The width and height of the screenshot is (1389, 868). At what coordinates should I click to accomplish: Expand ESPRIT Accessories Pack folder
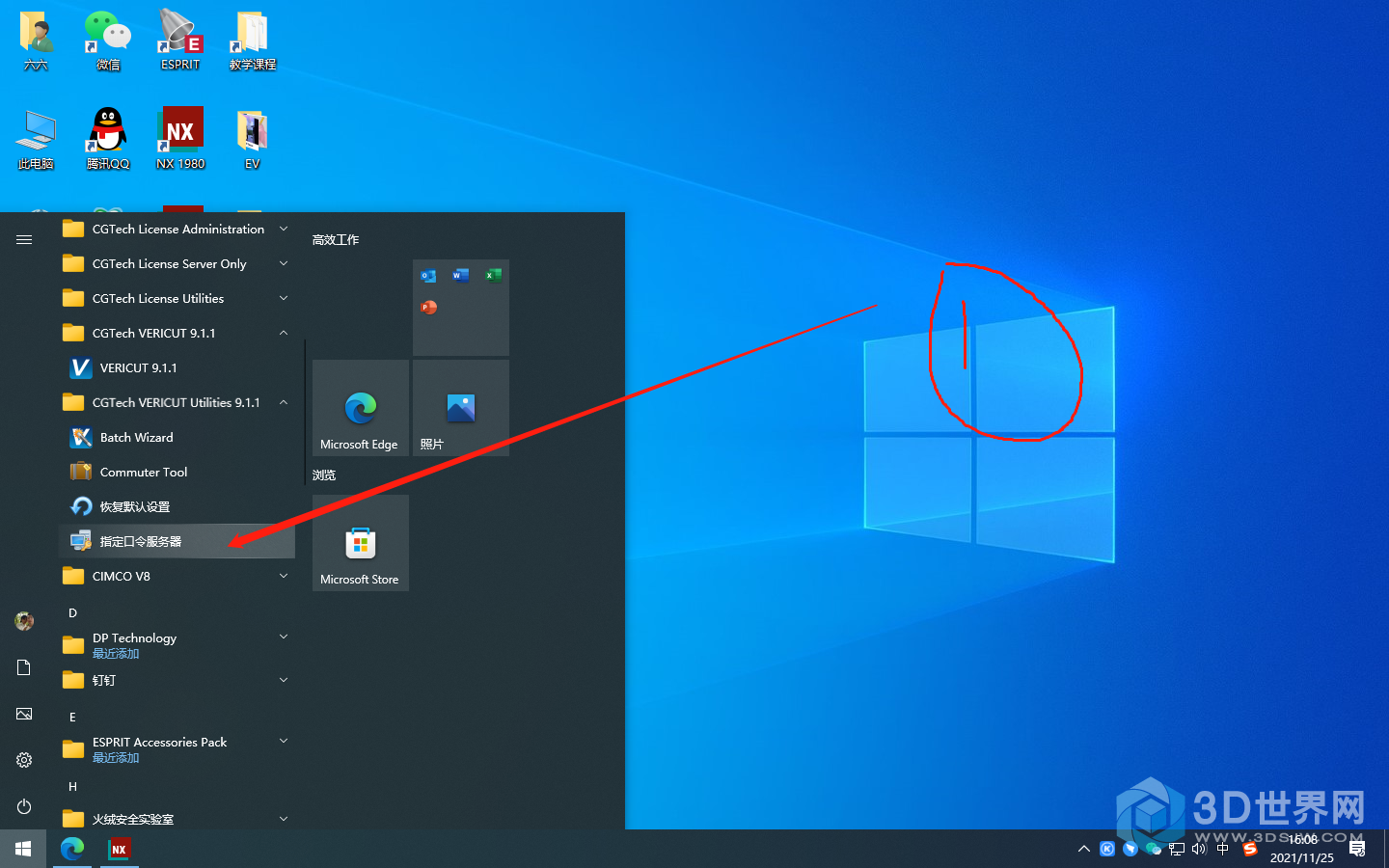point(177,749)
